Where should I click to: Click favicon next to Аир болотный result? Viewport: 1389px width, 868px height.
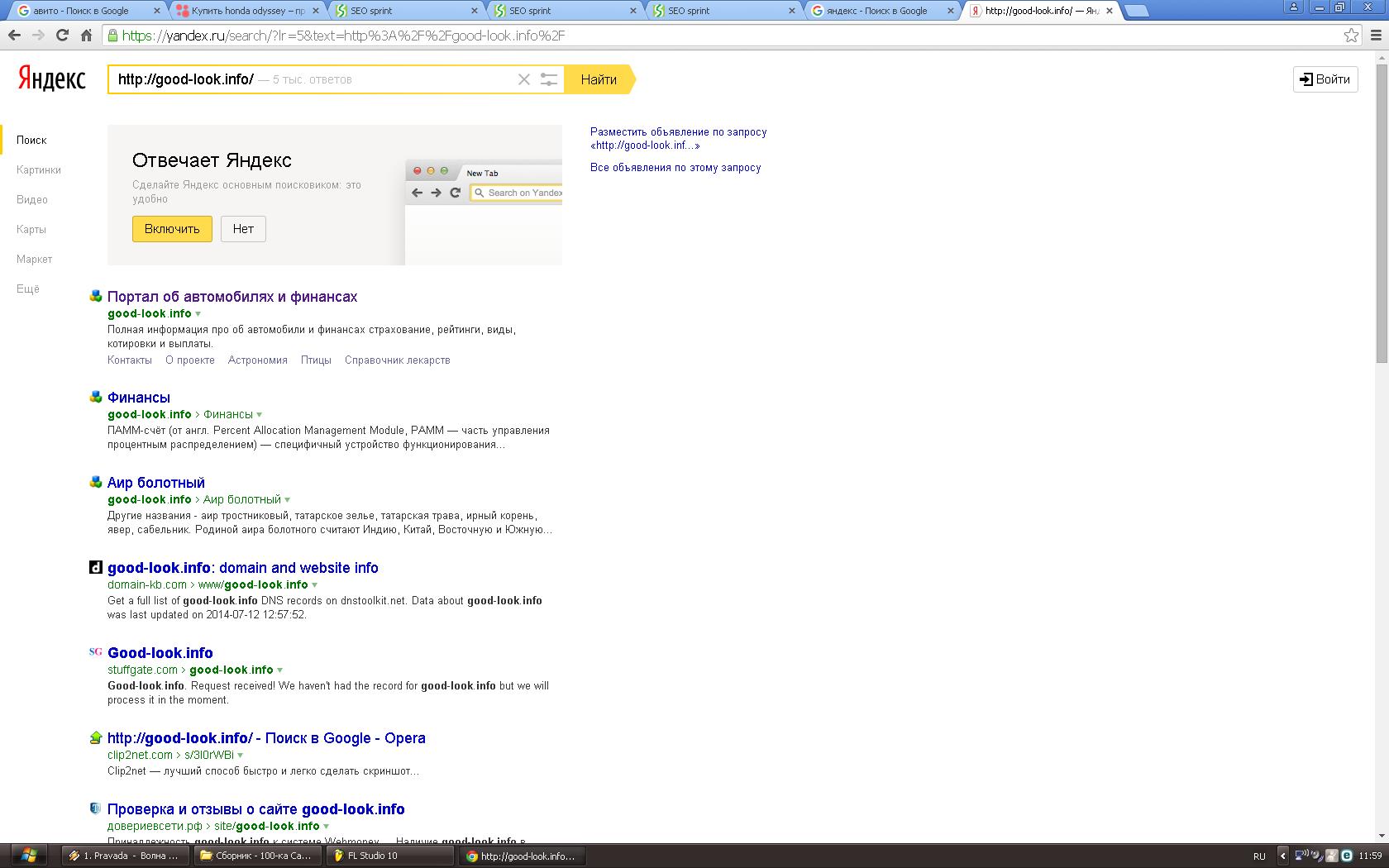96,482
